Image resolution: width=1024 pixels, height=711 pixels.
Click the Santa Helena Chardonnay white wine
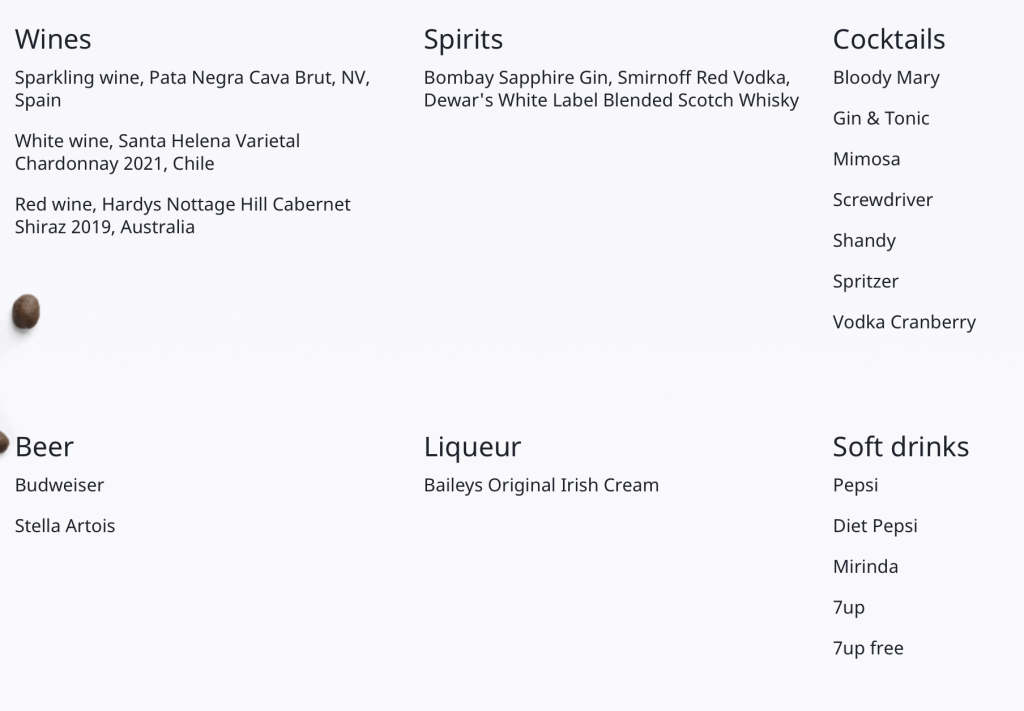157,151
